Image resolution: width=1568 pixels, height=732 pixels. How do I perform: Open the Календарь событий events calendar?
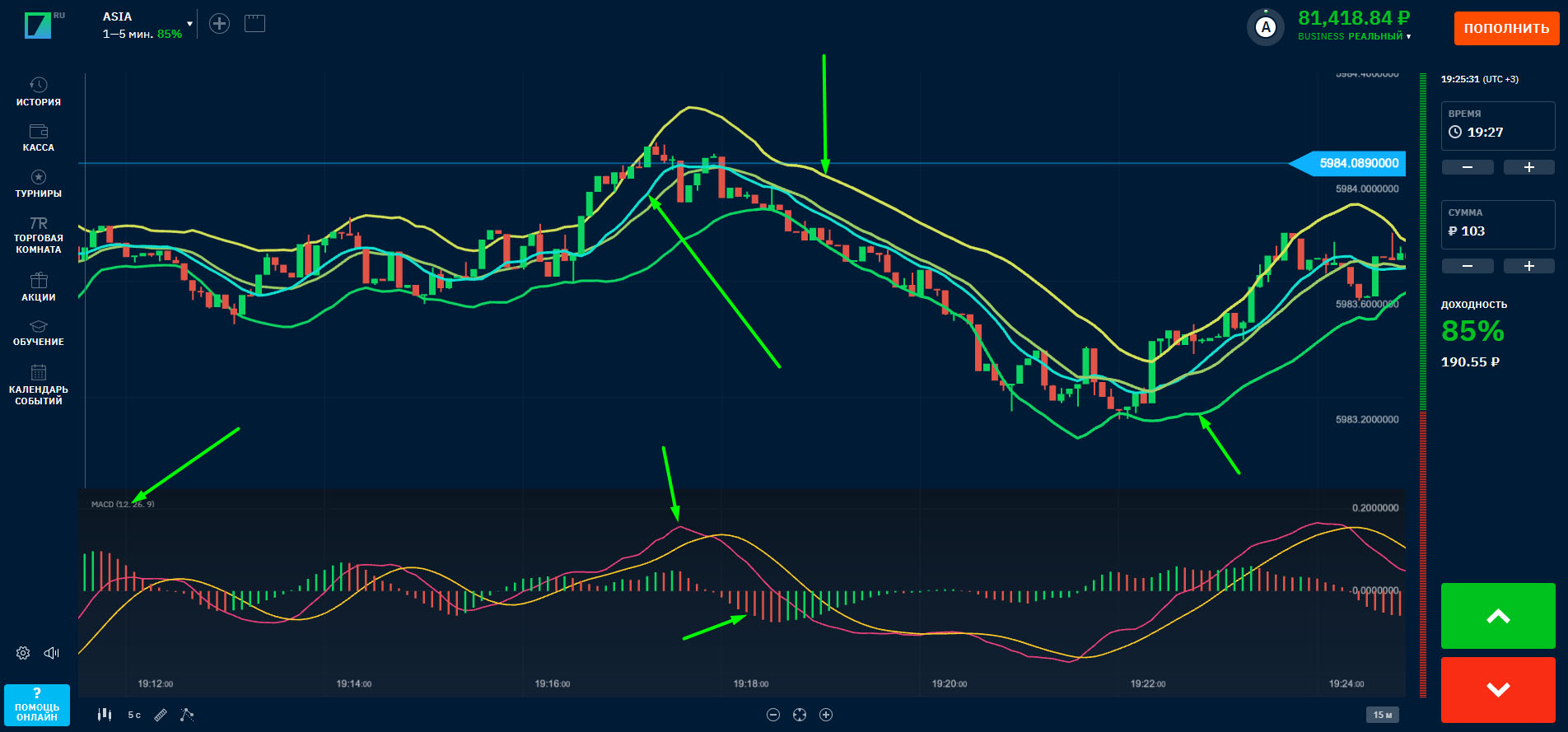(39, 385)
